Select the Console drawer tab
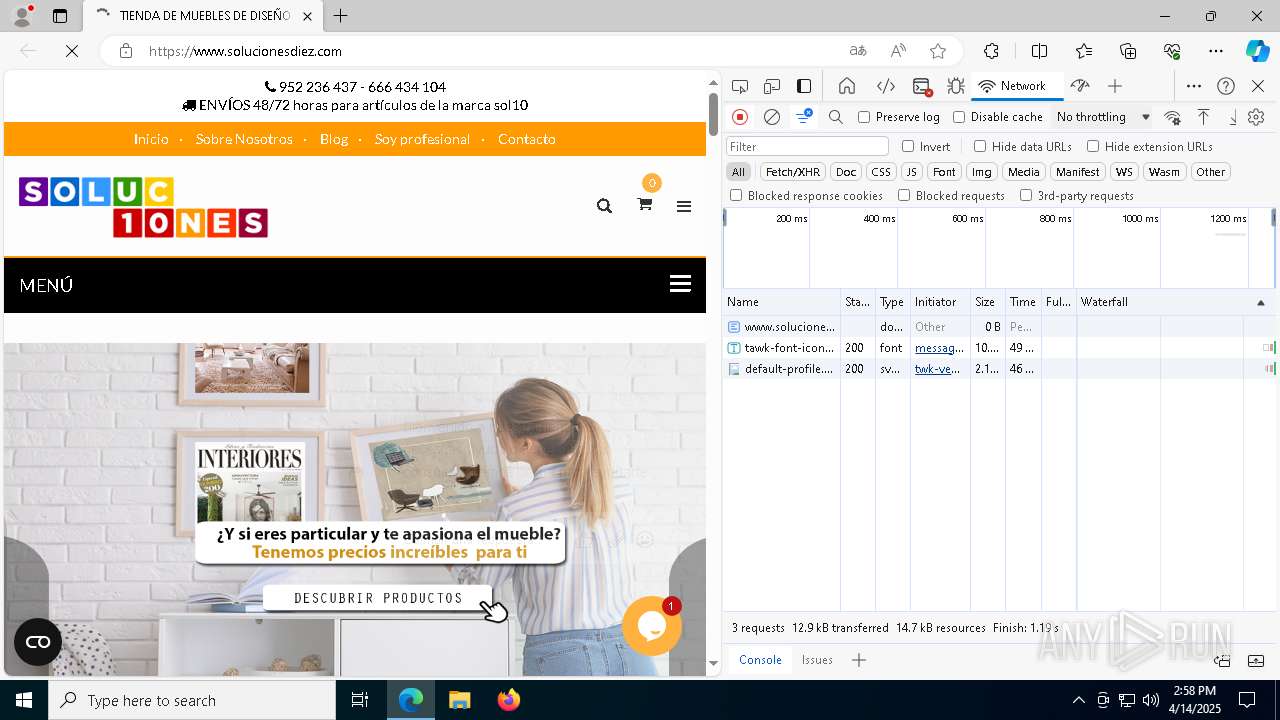The height and width of the screenshot is (720, 1280). point(760,660)
